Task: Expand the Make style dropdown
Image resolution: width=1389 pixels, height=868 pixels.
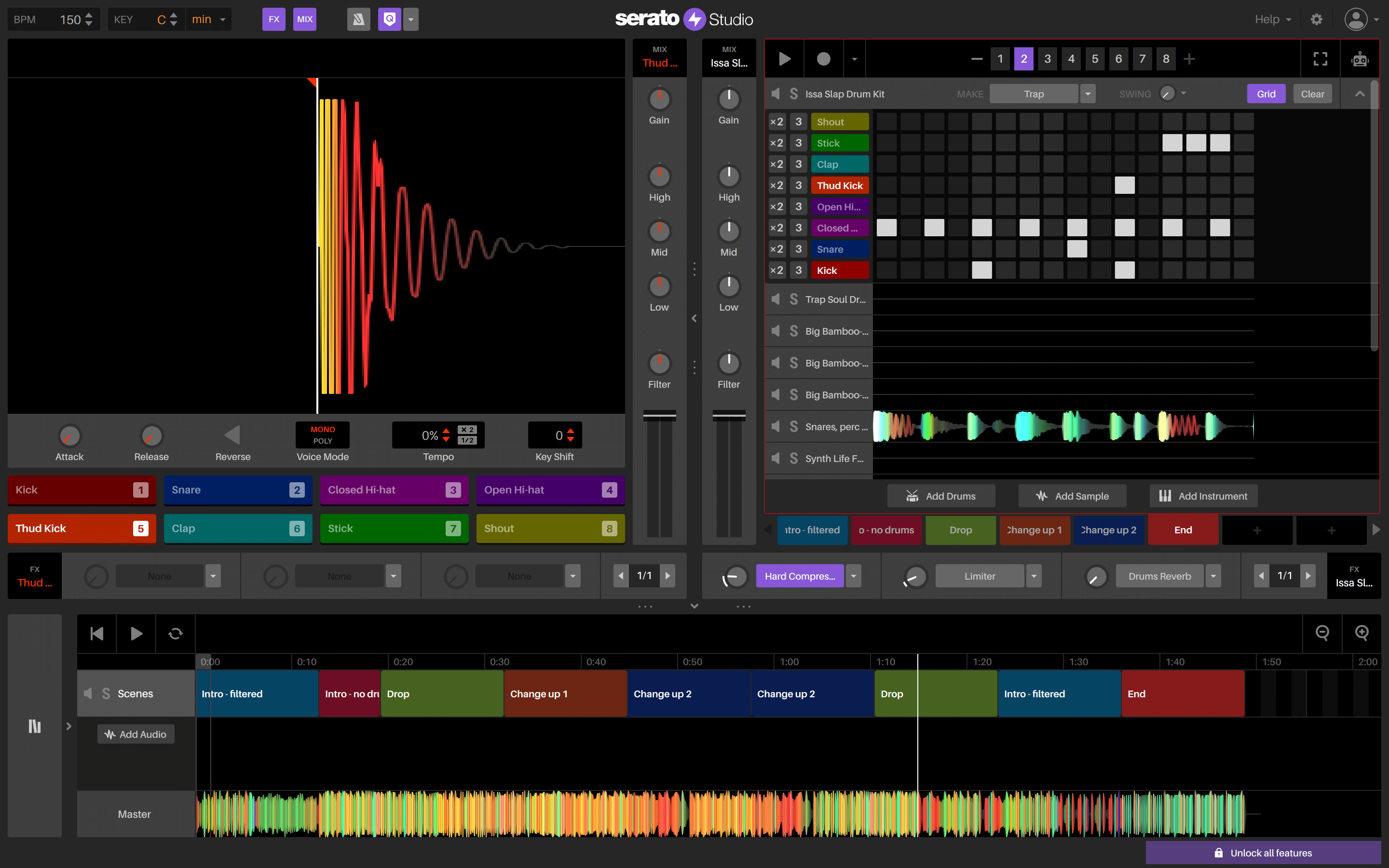Action: click(1089, 93)
